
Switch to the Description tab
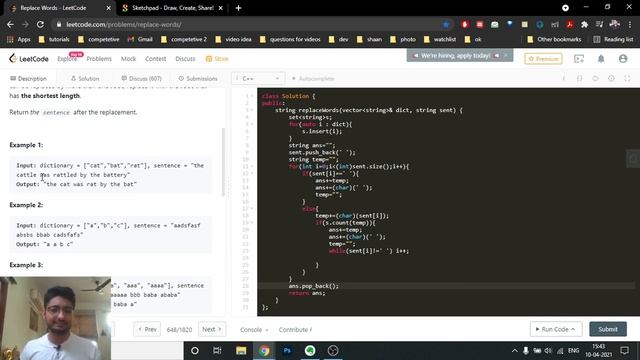click(28, 78)
